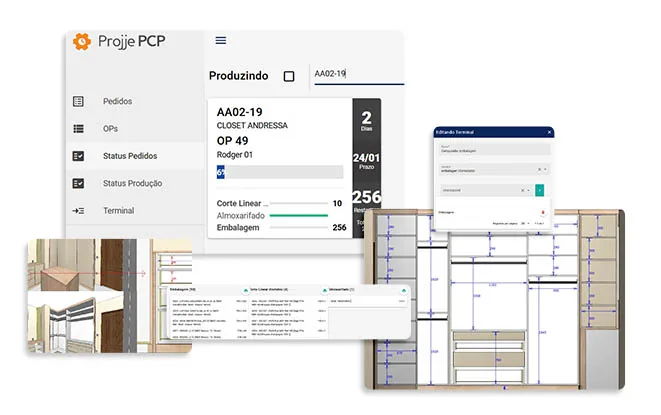Click the Projje PCP gear logo
Screen dimensions: 661x415
82,42
